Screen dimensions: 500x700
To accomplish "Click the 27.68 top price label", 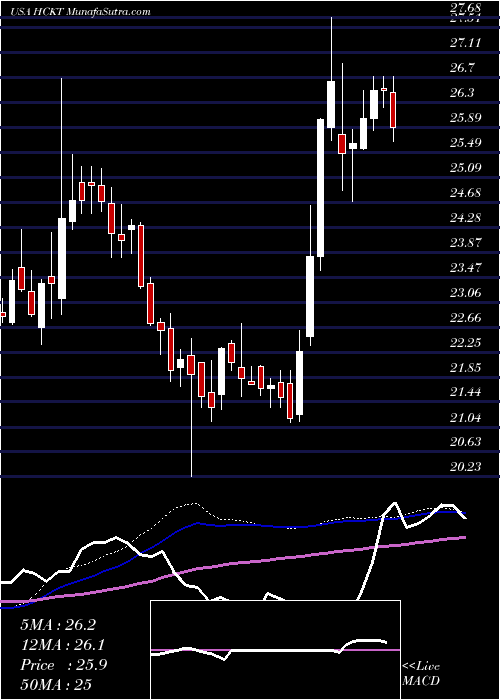I will [x=466, y=8].
